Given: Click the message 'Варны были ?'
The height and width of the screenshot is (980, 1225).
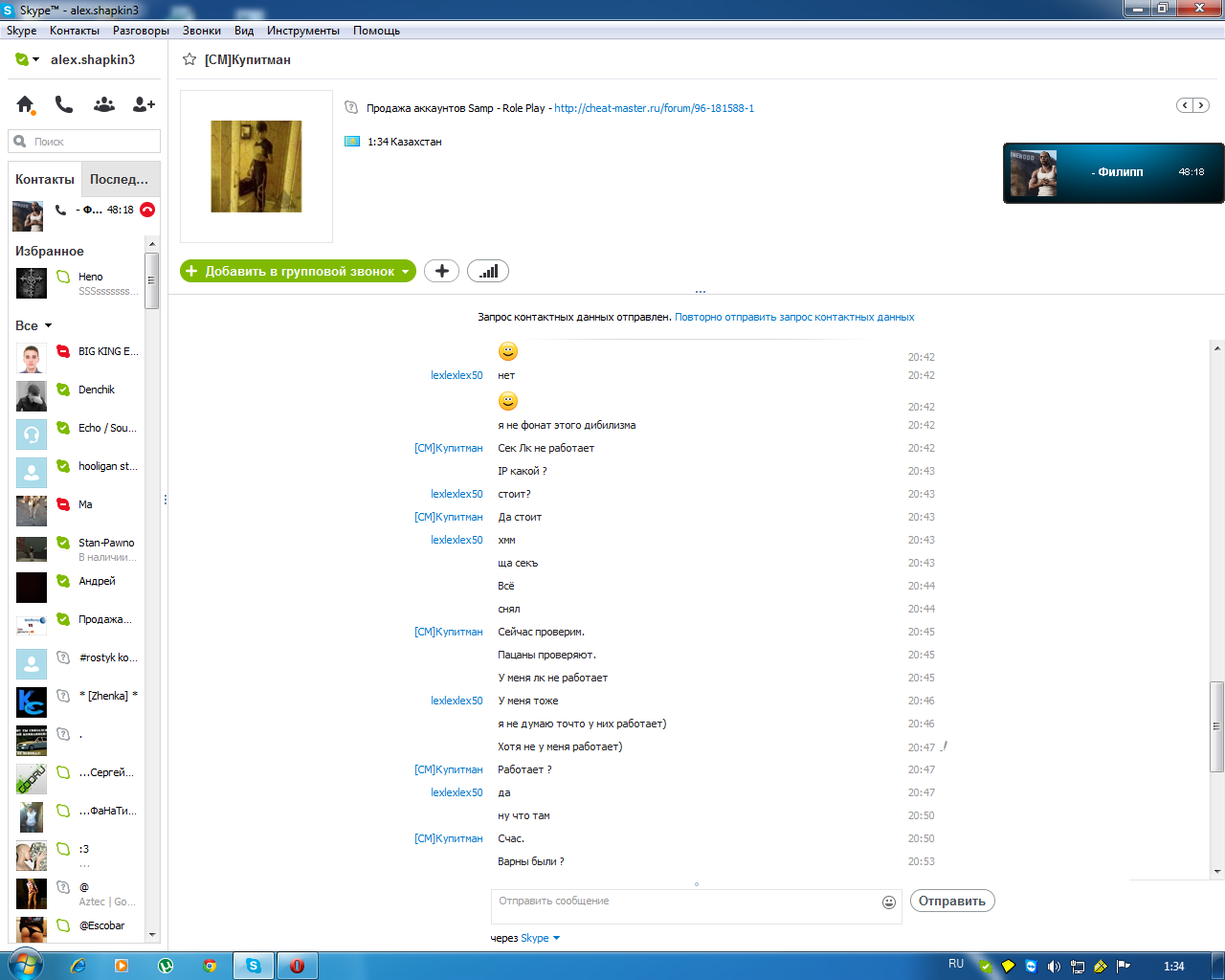Looking at the screenshot, I should (531, 861).
